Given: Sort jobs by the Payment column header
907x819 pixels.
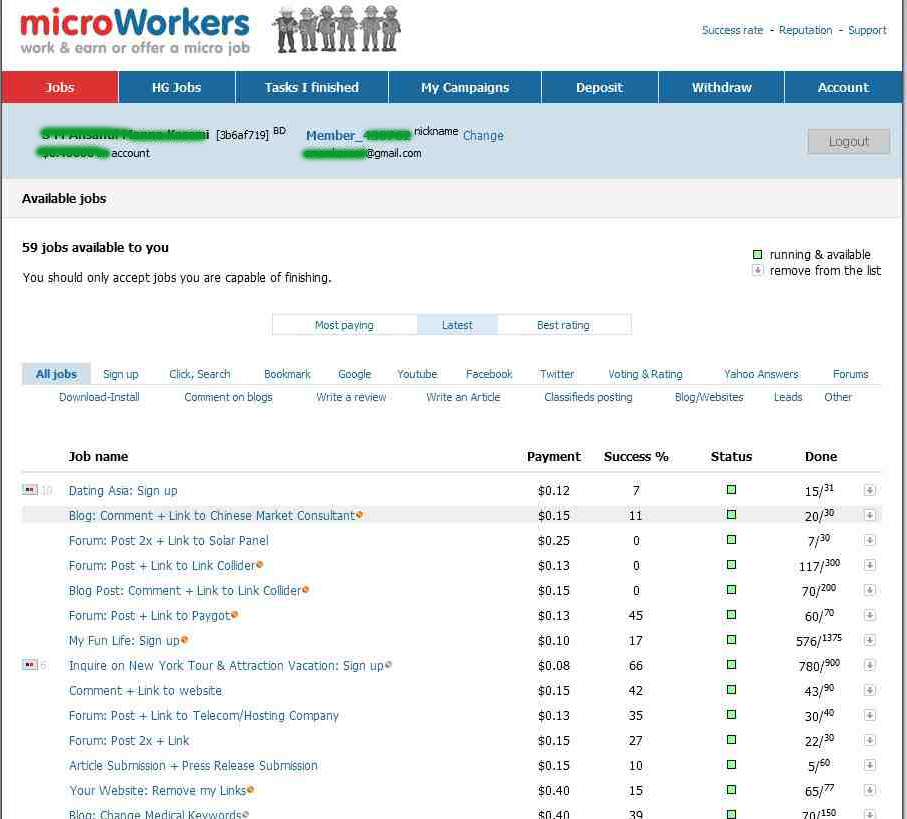Looking at the screenshot, I should [x=553, y=456].
